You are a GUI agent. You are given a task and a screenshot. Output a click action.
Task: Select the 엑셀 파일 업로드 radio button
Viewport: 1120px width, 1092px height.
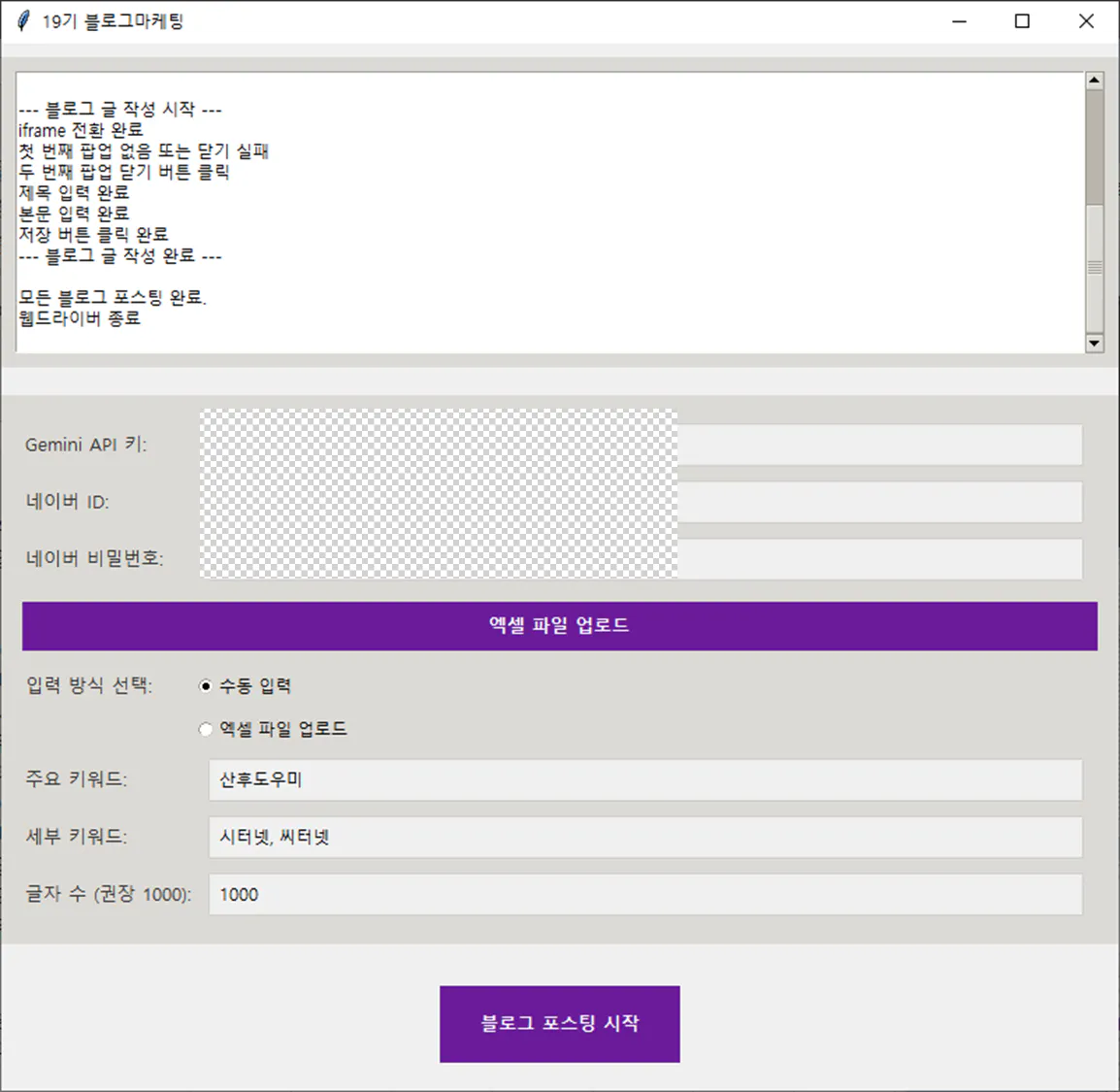(x=206, y=729)
